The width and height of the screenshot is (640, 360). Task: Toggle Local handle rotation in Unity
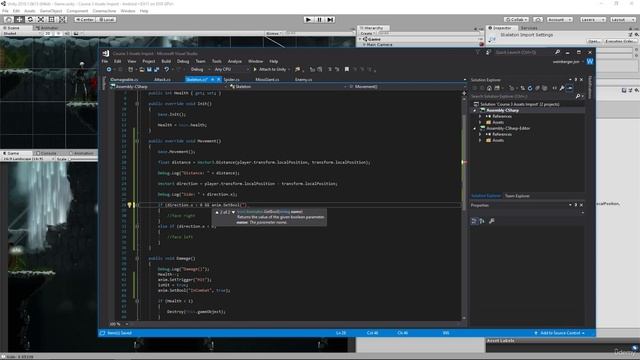pyautogui.click(x=106, y=20)
